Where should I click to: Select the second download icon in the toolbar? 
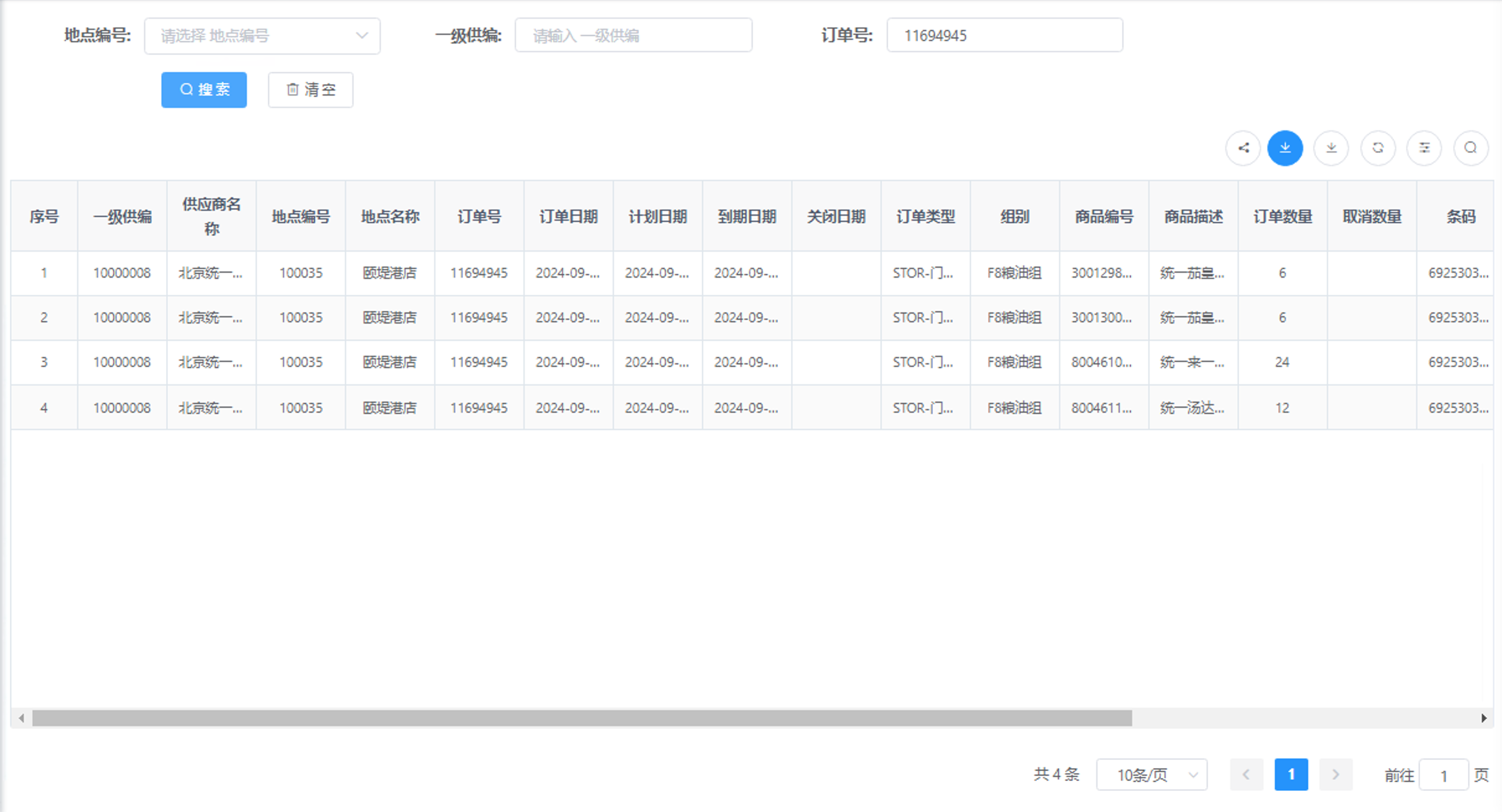pyautogui.click(x=1331, y=148)
